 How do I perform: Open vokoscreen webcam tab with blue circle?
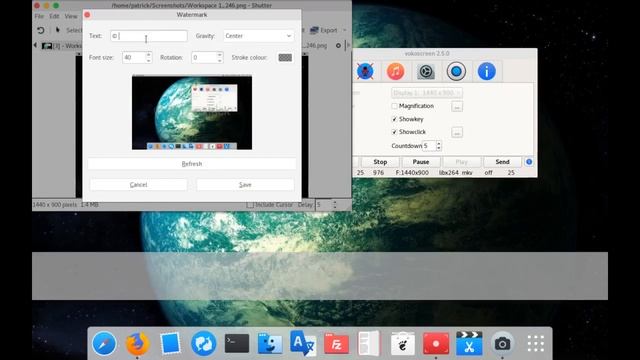456,71
